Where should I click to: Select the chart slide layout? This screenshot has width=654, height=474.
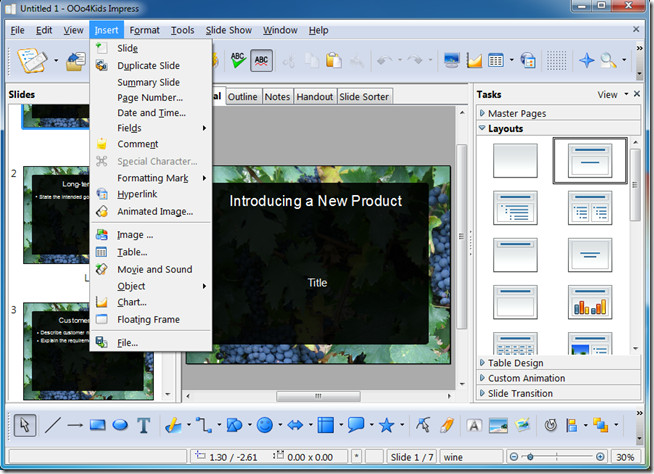(590, 303)
